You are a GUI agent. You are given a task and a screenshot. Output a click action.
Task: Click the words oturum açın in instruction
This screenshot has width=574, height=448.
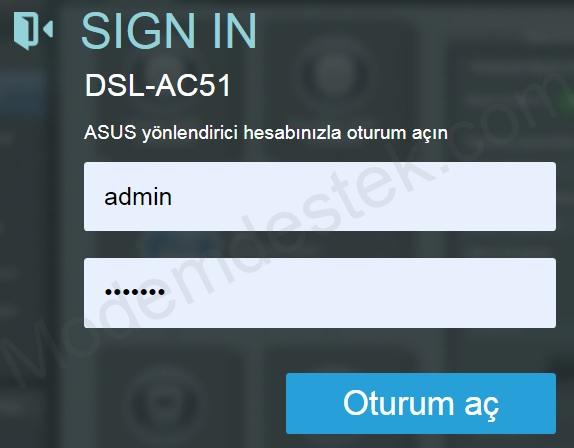tap(397, 134)
